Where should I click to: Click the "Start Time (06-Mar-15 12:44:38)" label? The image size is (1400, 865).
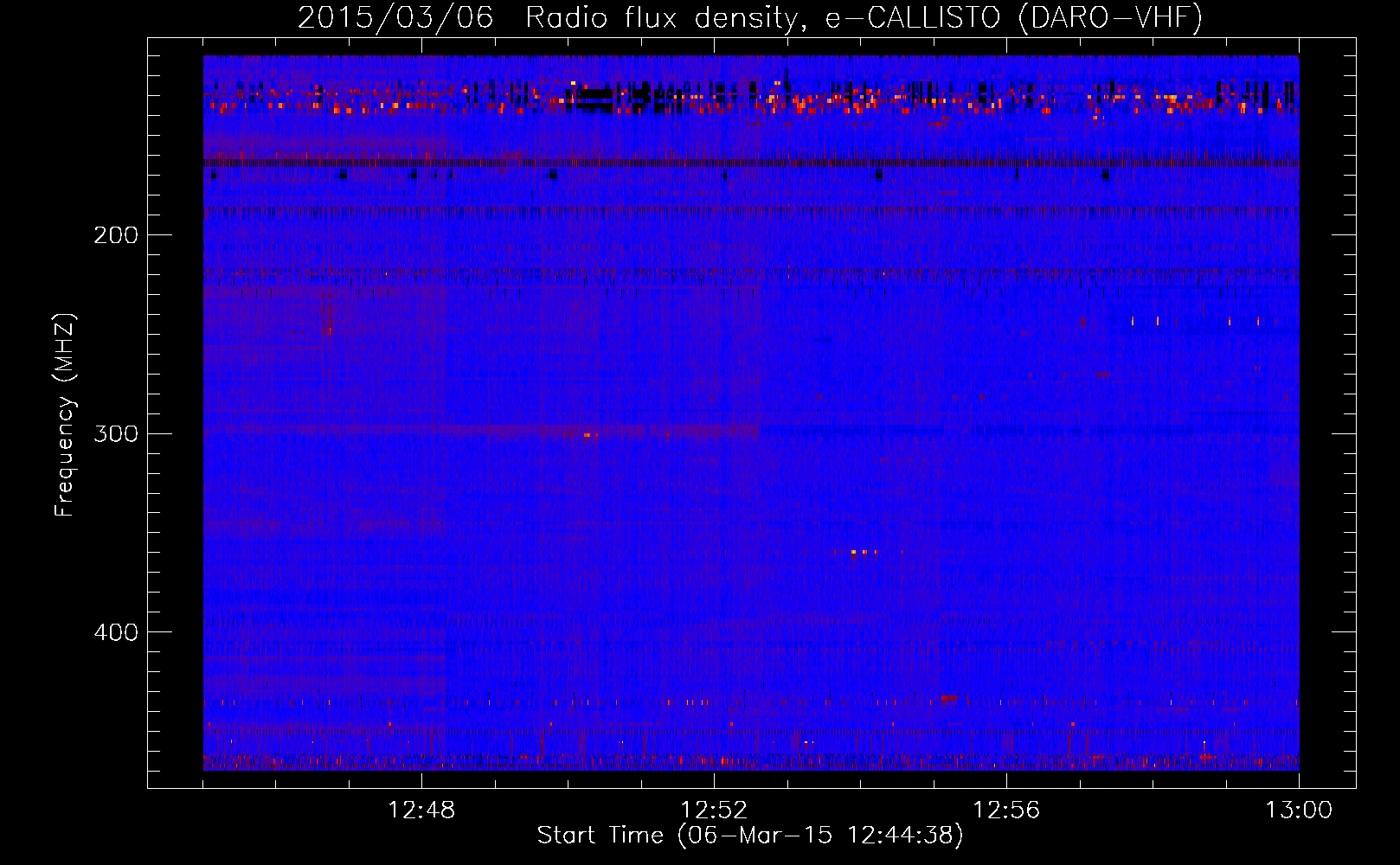[x=750, y=836]
